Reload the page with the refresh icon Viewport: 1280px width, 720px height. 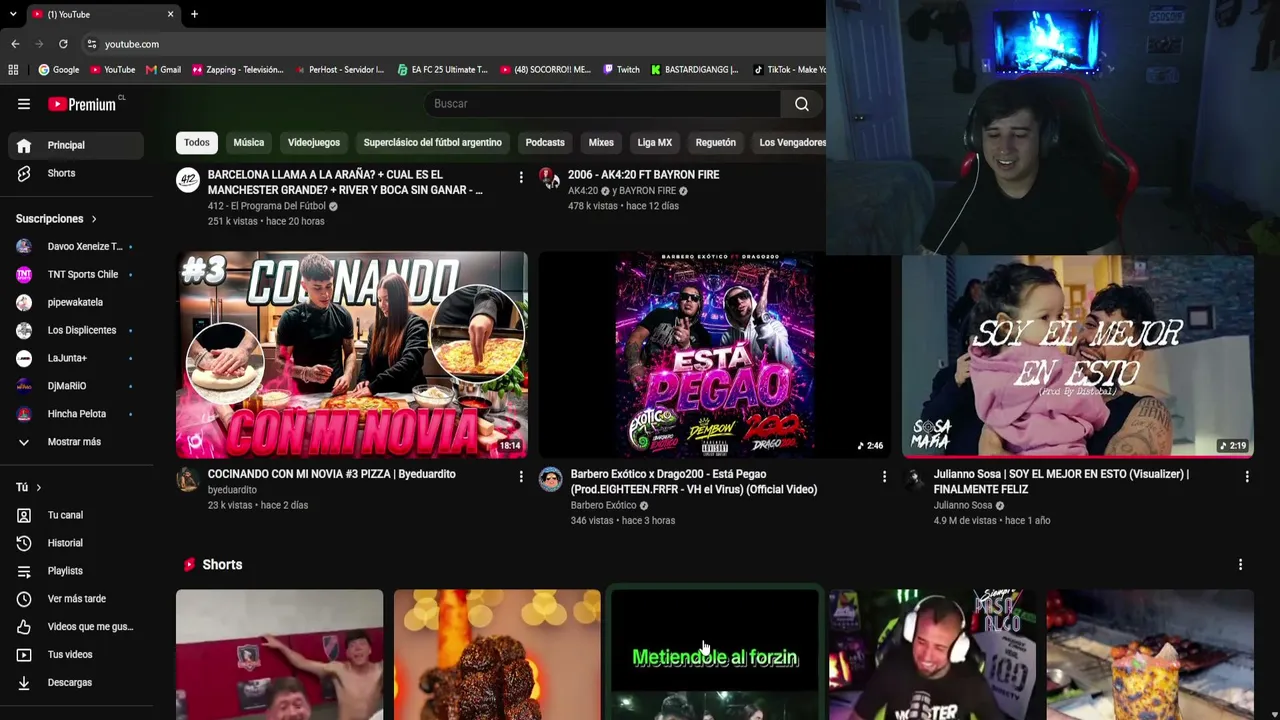coord(63,44)
